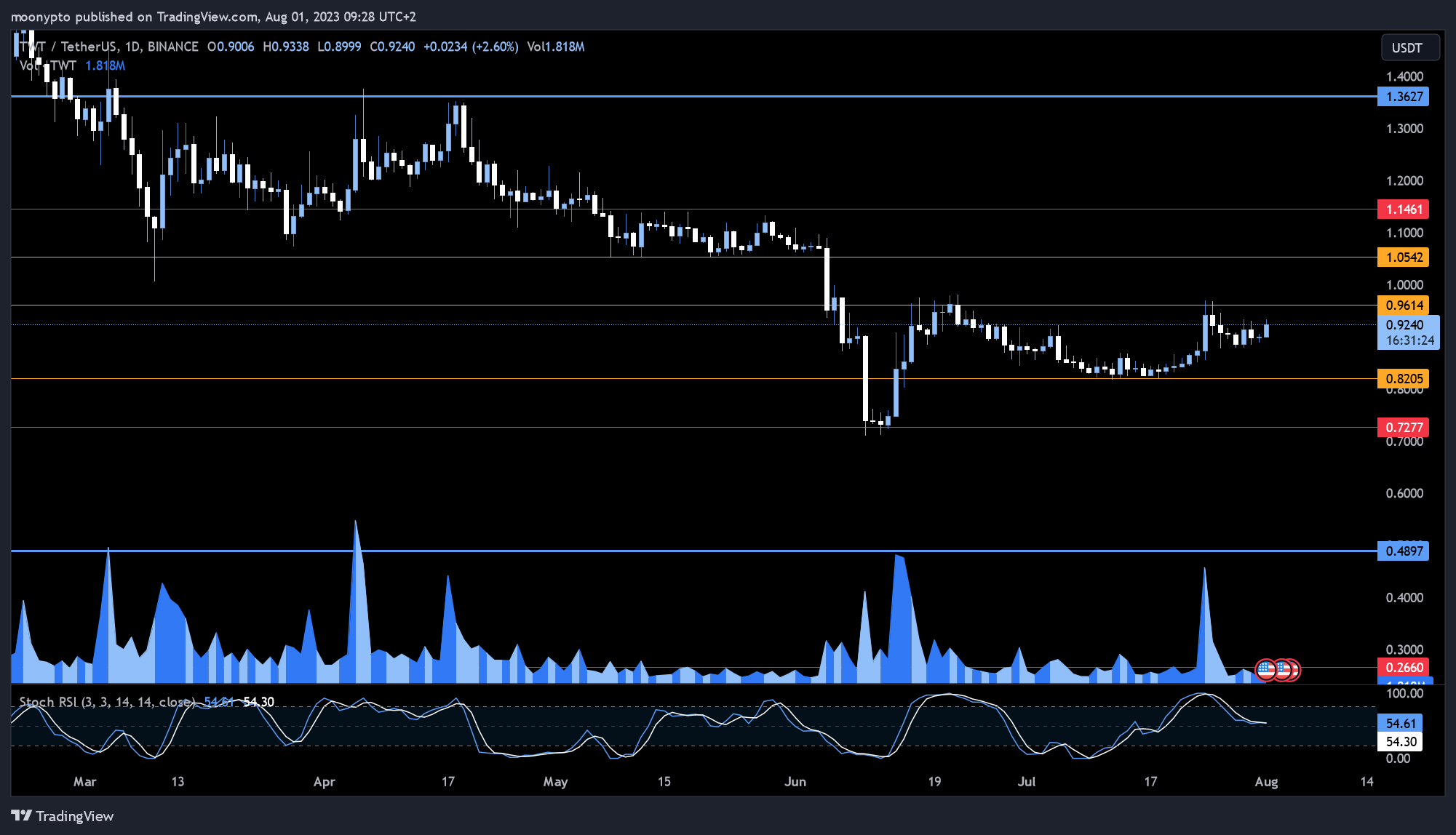Click the 1.2000 price axis tick
Image resolution: width=1456 pixels, height=835 pixels.
(x=1404, y=181)
